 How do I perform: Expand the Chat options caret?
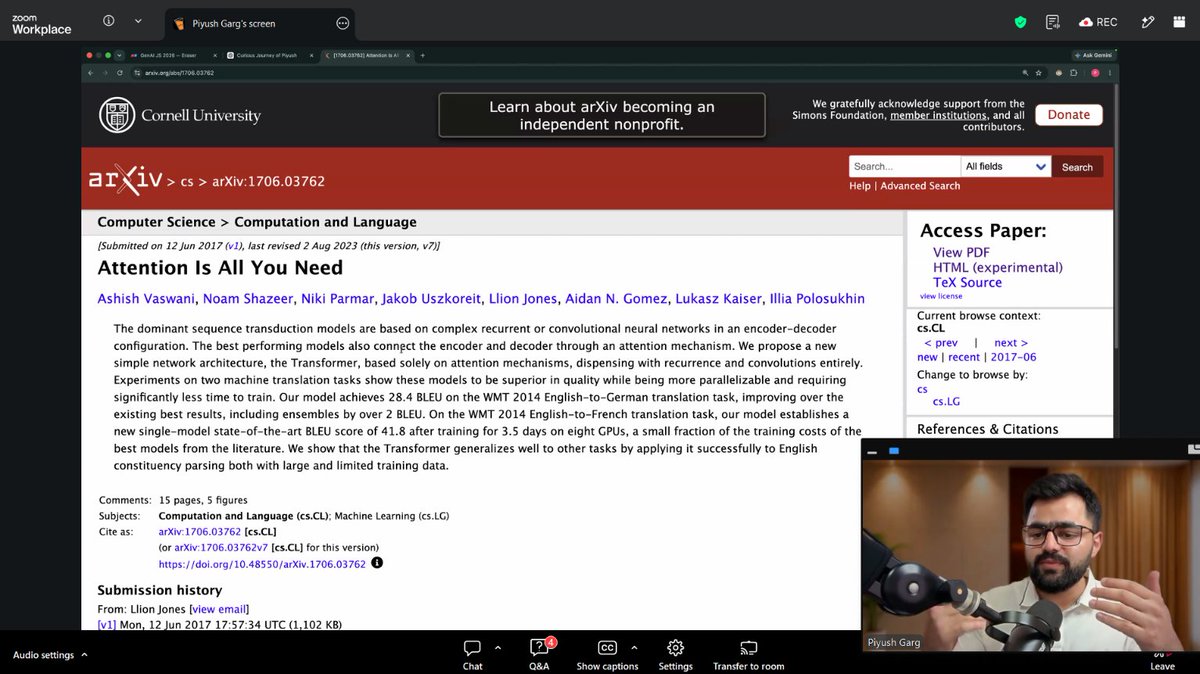(x=498, y=648)
